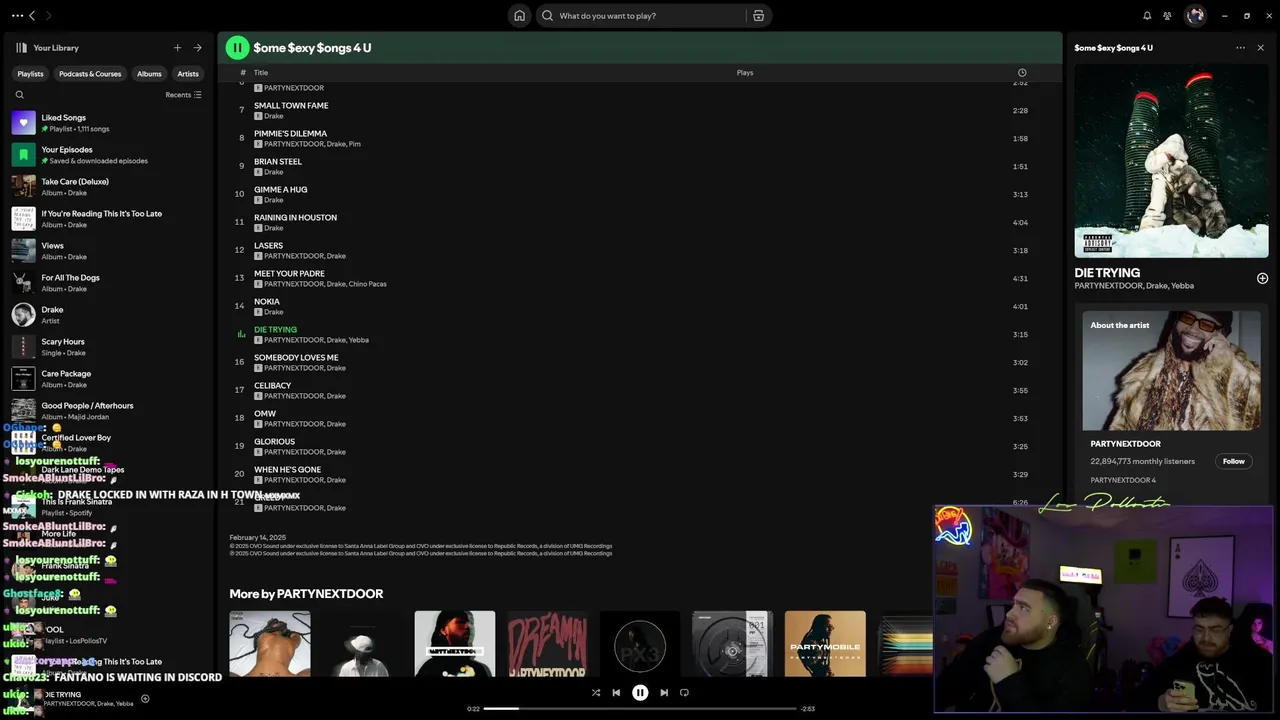This screenshot has width=1280, height=720.
Task: Open Chino Pacas artist link on MEET YOUR PADRE
Action: pos(368,284)
